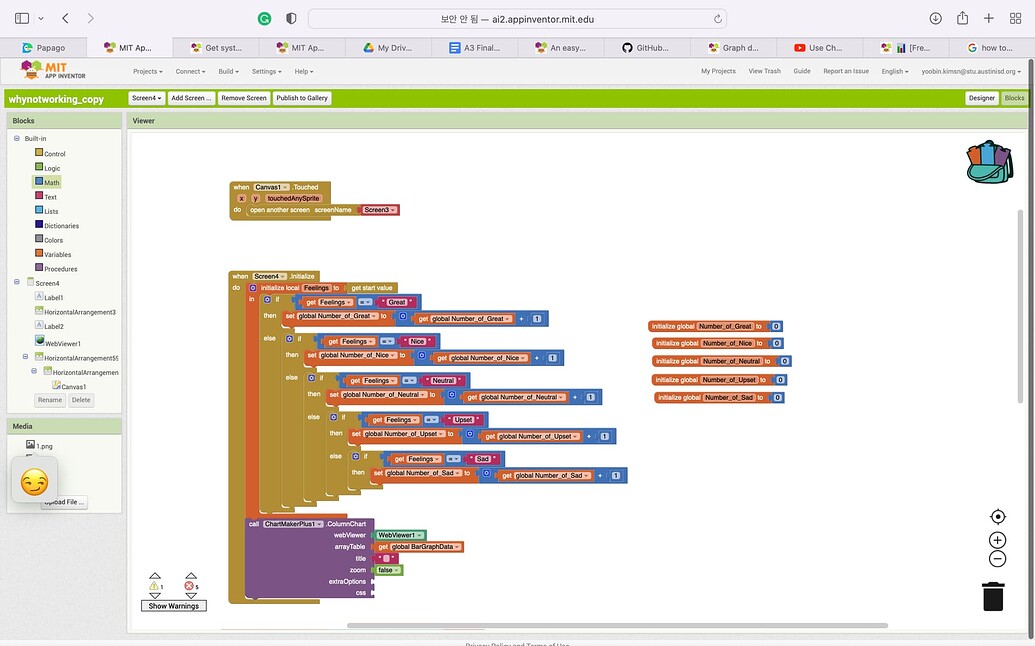The width and height of the screenshot is (1035, 646).
Task: Click the zoom-out icon in the blocks viewer
Action: point(997,559)
